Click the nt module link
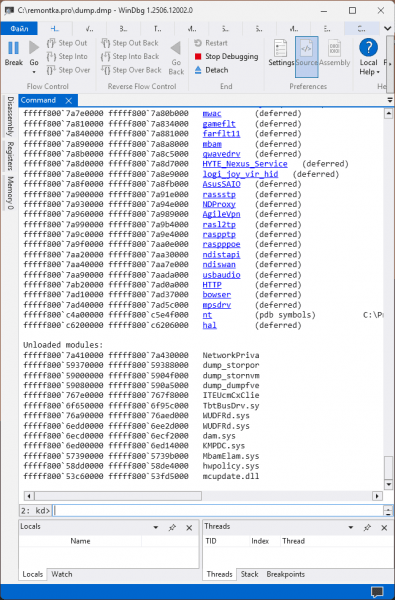The height and width of the screenshot is (600, 395). [207, 315]
